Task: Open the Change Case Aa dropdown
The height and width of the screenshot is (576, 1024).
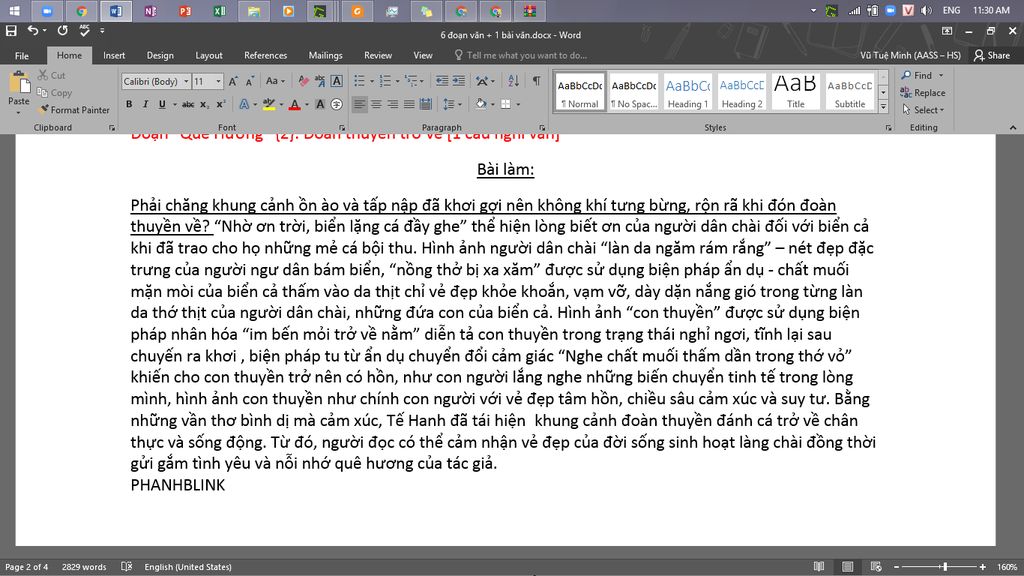Action: tap(275, 81)
